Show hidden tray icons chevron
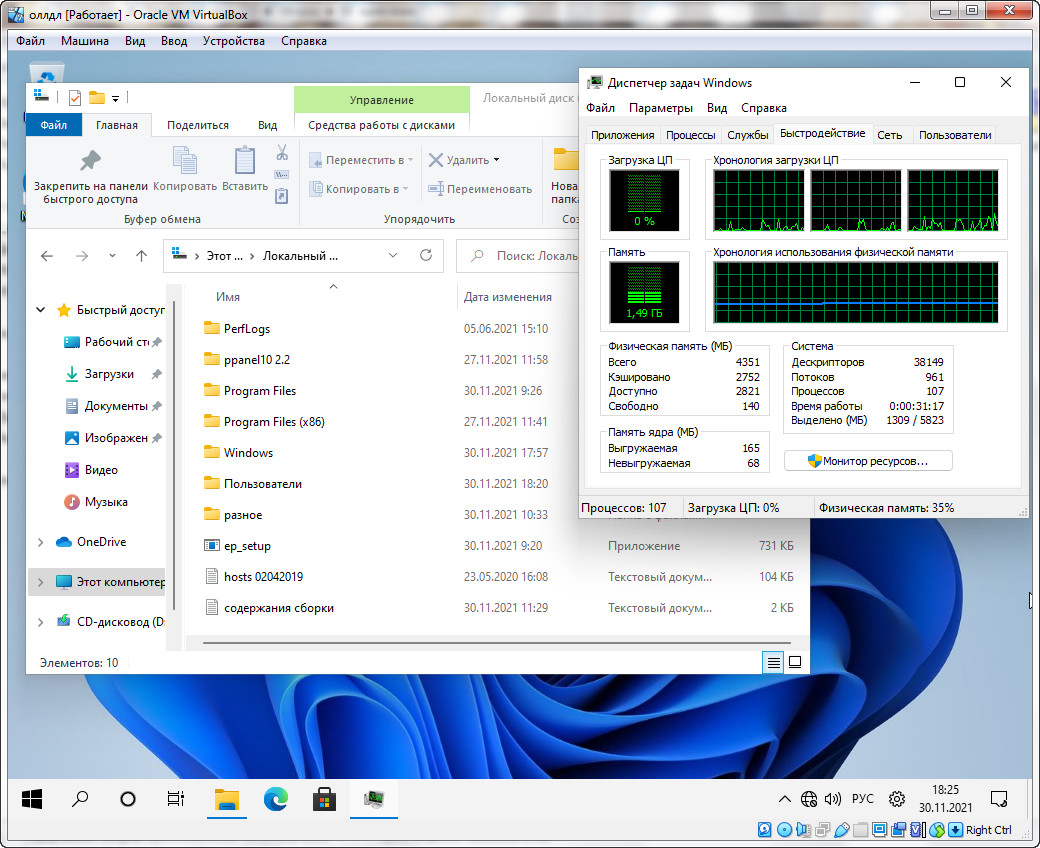 pyautogui.click(x=785, y=799)
